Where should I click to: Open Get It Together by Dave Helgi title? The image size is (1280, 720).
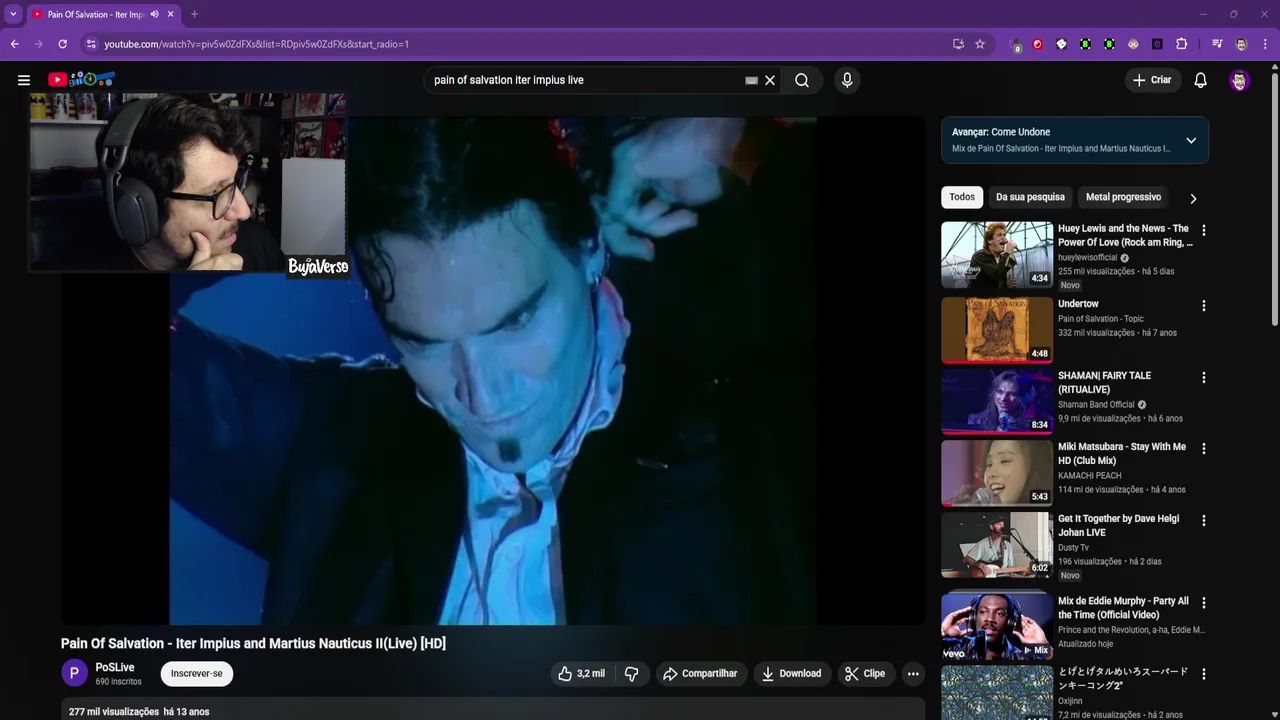(1119, 526)
